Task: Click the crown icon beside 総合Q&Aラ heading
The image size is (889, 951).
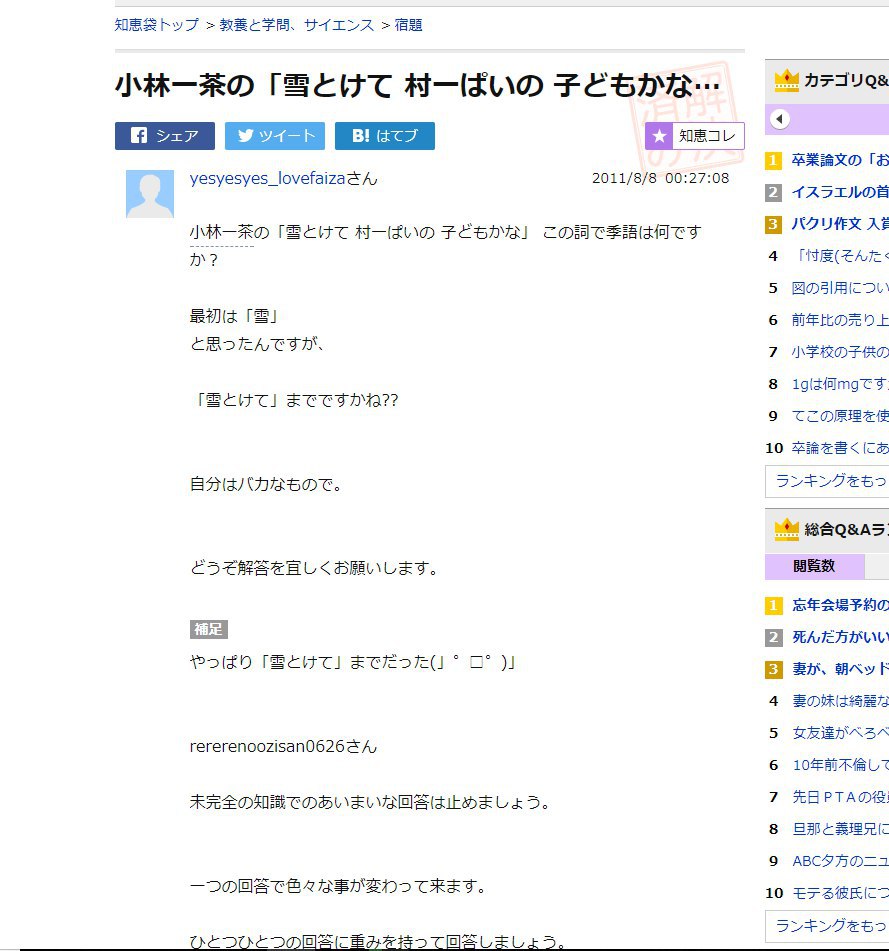Action: (x=787, y=529)
